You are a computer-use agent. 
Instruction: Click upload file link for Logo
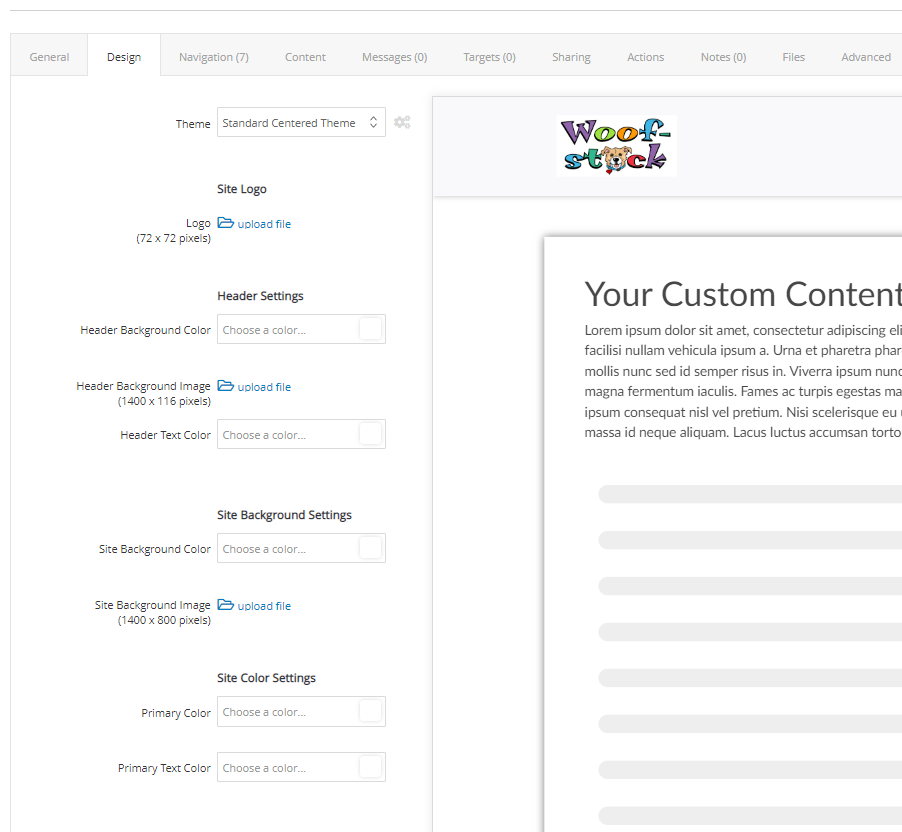pyautogui.click(x=264, y=224)
